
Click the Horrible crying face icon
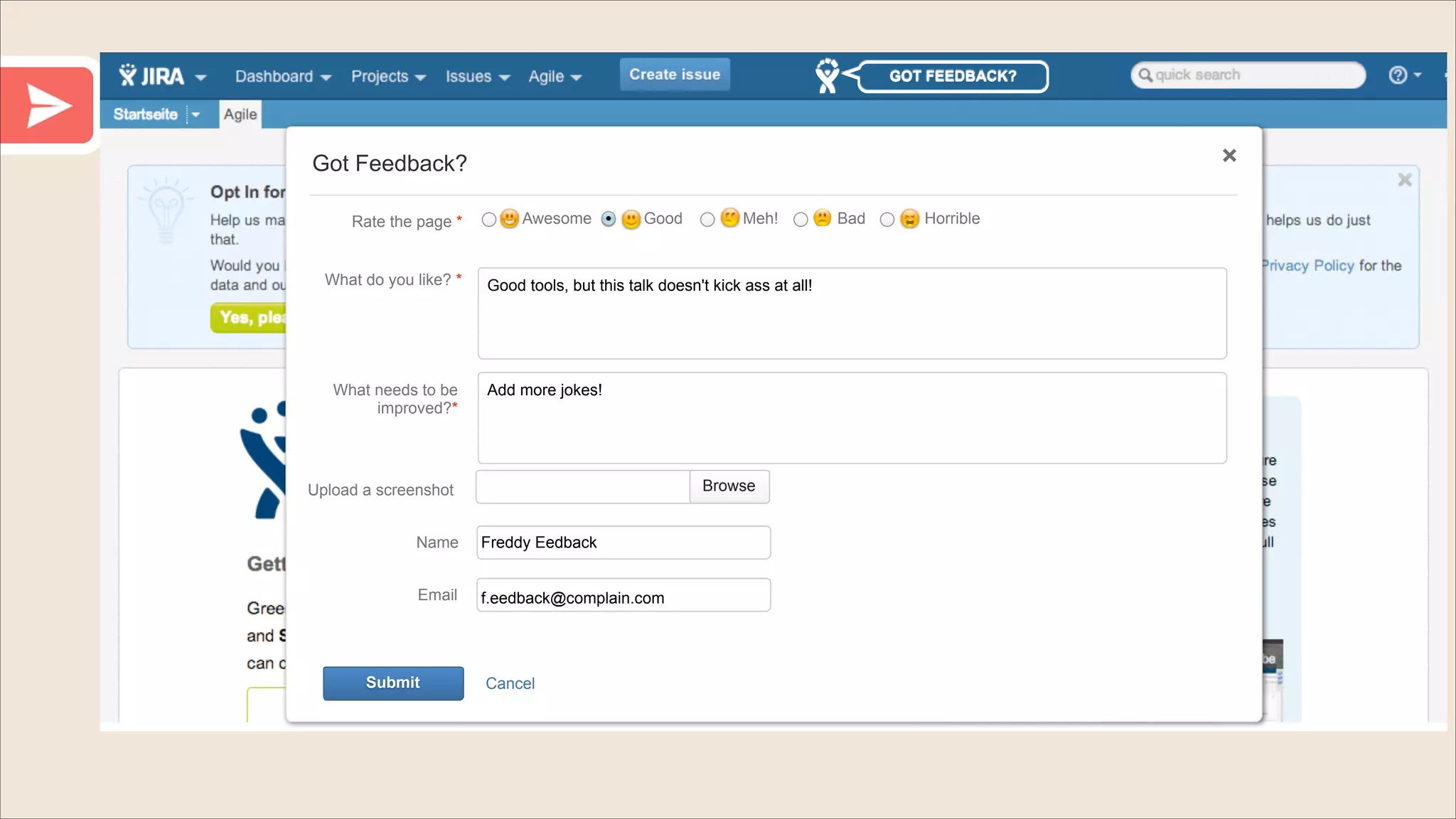pos(909,218)
